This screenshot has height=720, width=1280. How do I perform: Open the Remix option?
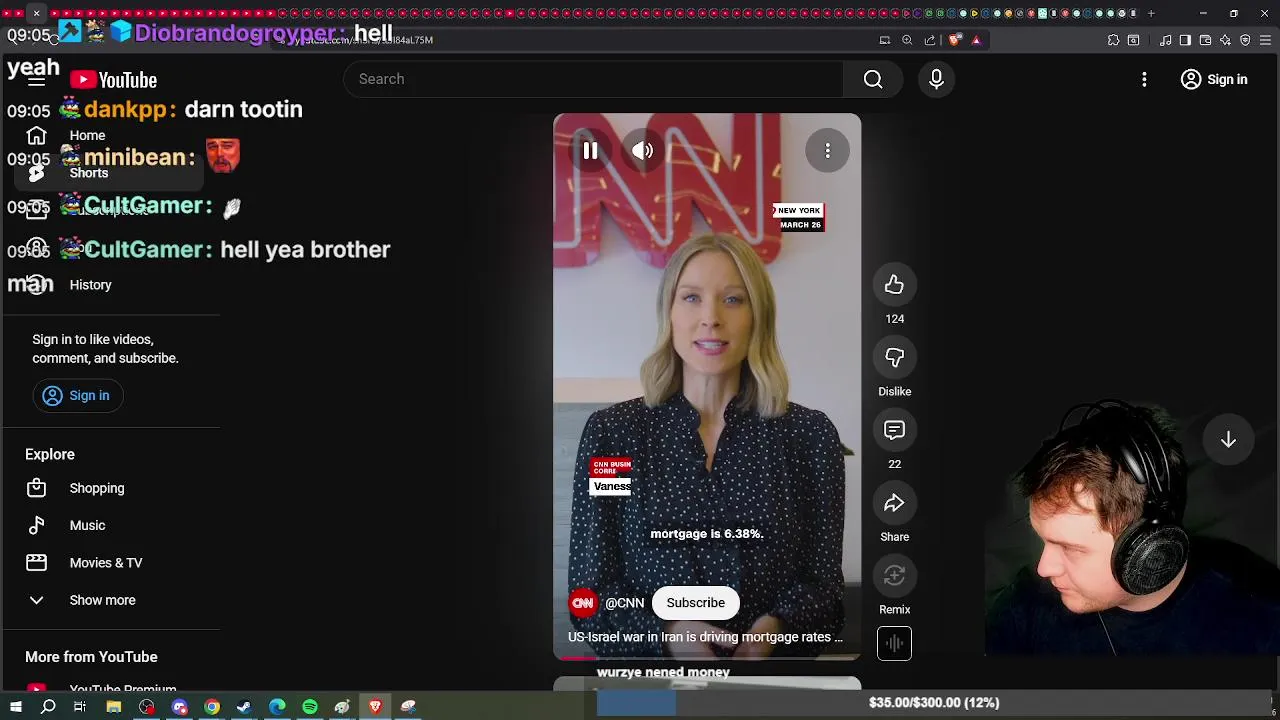tap(894, 576)
